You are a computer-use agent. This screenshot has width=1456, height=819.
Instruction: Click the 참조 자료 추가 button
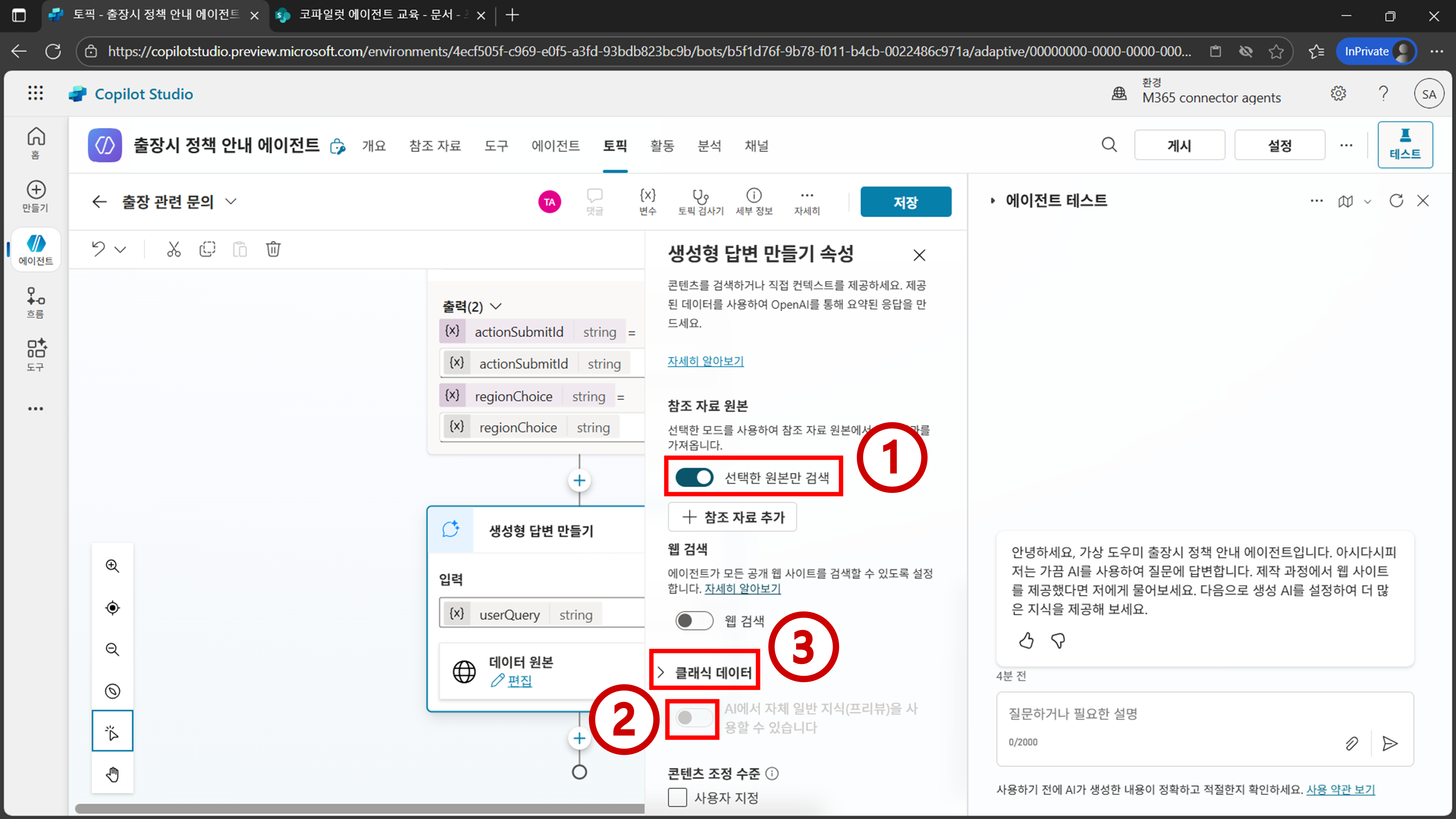coord(732,517)
